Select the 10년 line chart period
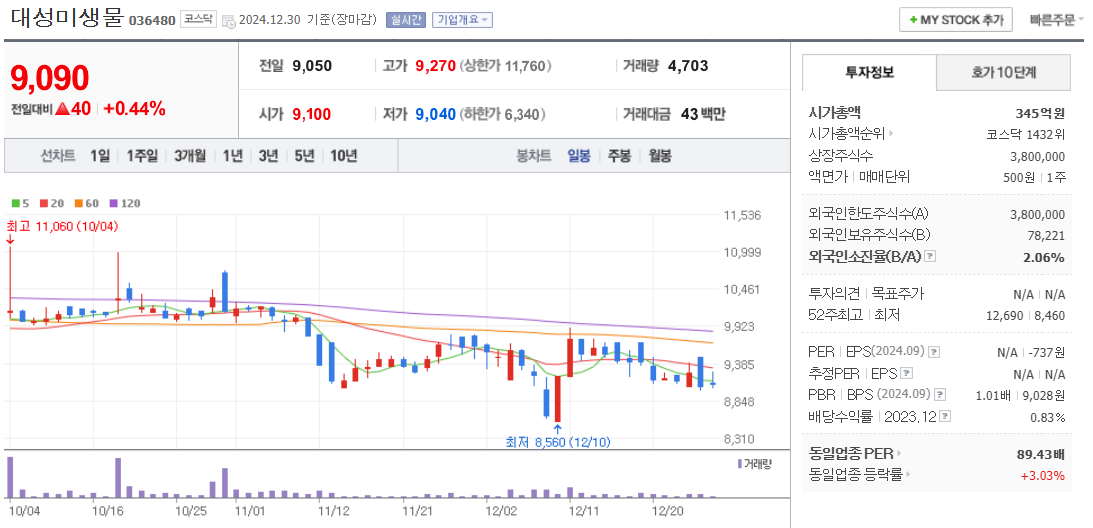The height and width of the screenshot is (528, 1093). pyautogui.click(x=344, y=156)
